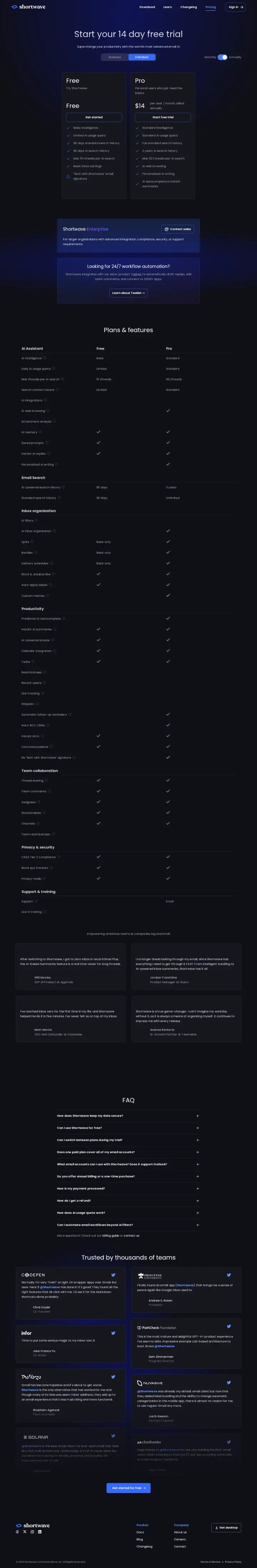Click Twitter bird on Princeton testimonial
257x1568 pixels.
point(229,1274)
